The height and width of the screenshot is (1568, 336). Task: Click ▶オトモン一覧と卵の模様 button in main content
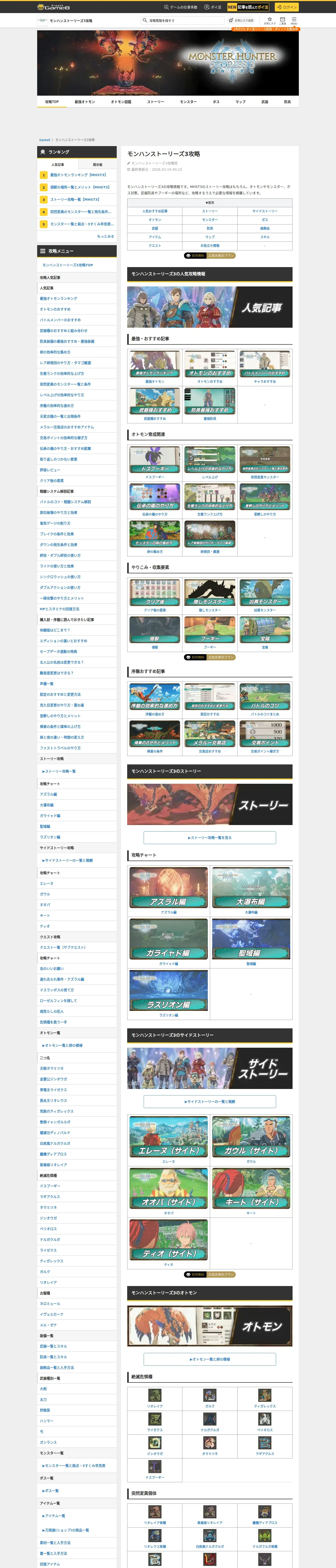pos(210,1359)
